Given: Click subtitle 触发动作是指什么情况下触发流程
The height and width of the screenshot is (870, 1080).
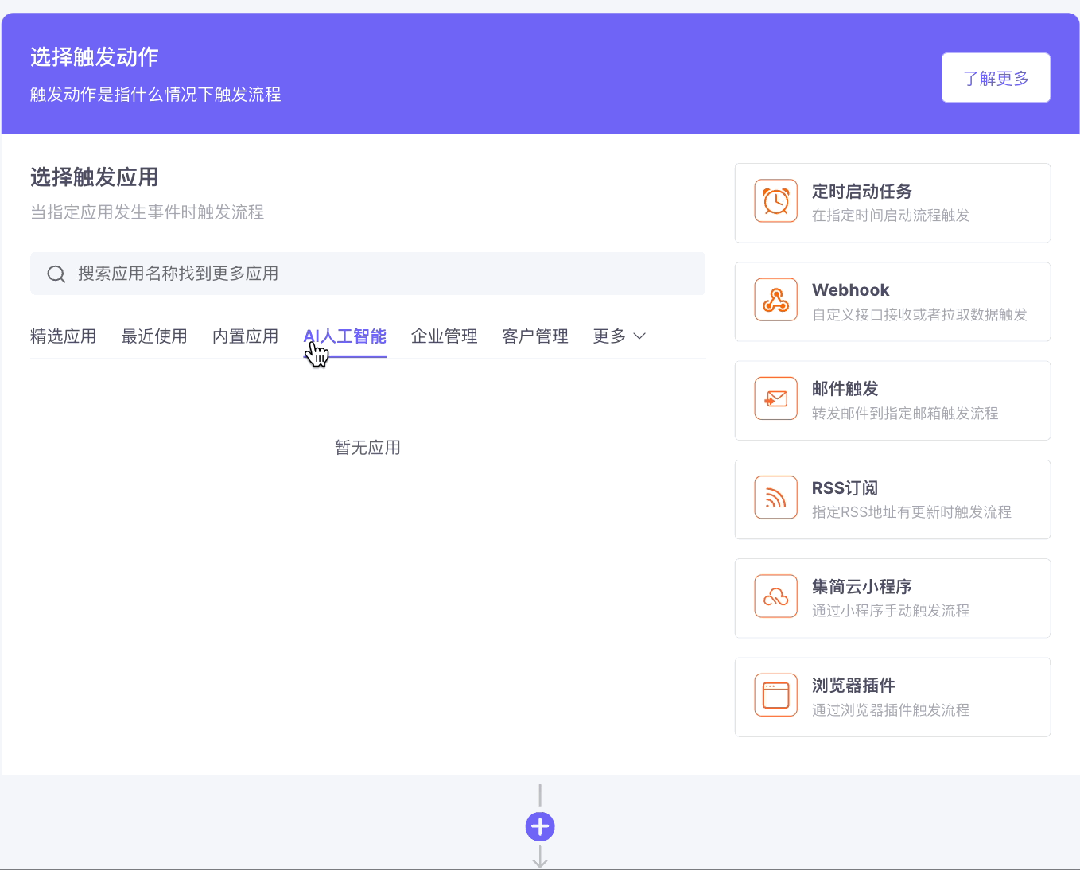Looking at the screenshot, I should (x=156, y=94).
